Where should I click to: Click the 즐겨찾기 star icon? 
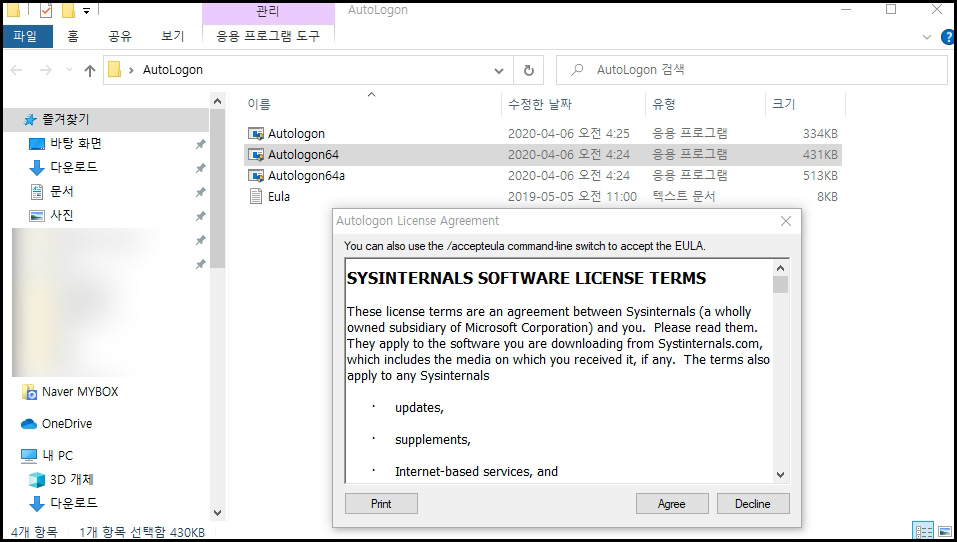click(x=30, y=120)
